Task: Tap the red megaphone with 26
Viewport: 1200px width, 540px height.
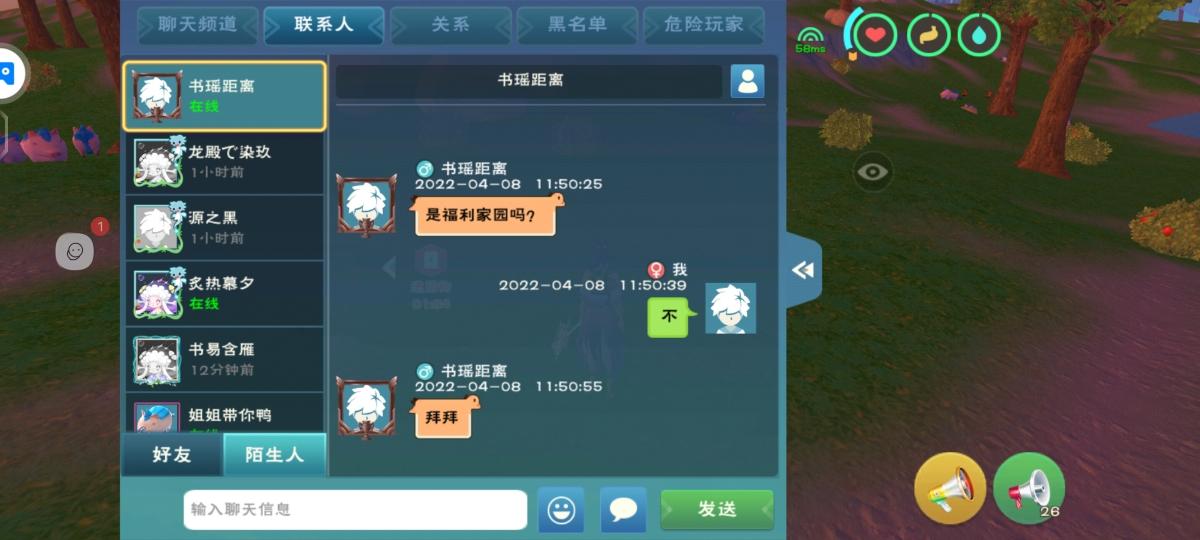Action: coord(1029,488)
